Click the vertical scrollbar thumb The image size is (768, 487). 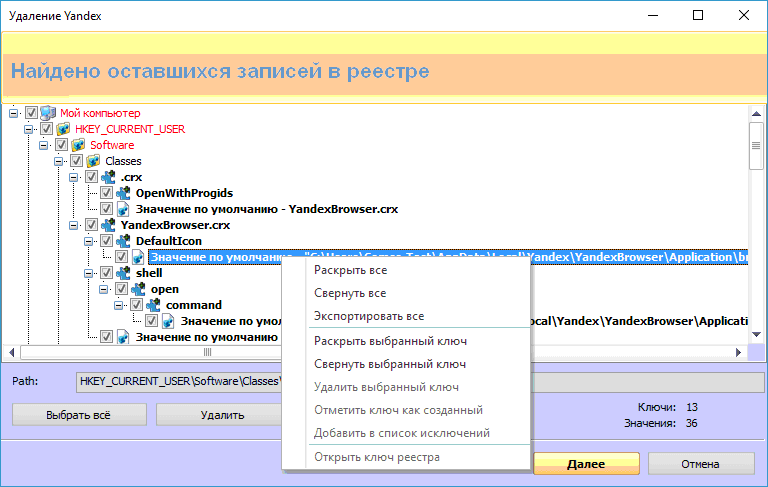coord(756,146)
